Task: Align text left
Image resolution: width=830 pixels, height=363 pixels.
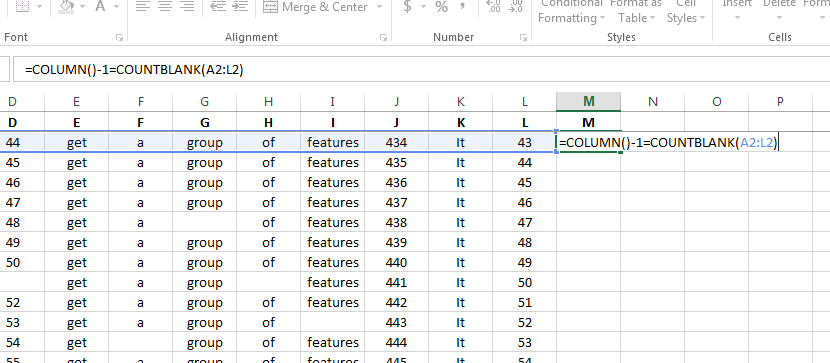Action: pyautogui.click(x=142, y=7)
